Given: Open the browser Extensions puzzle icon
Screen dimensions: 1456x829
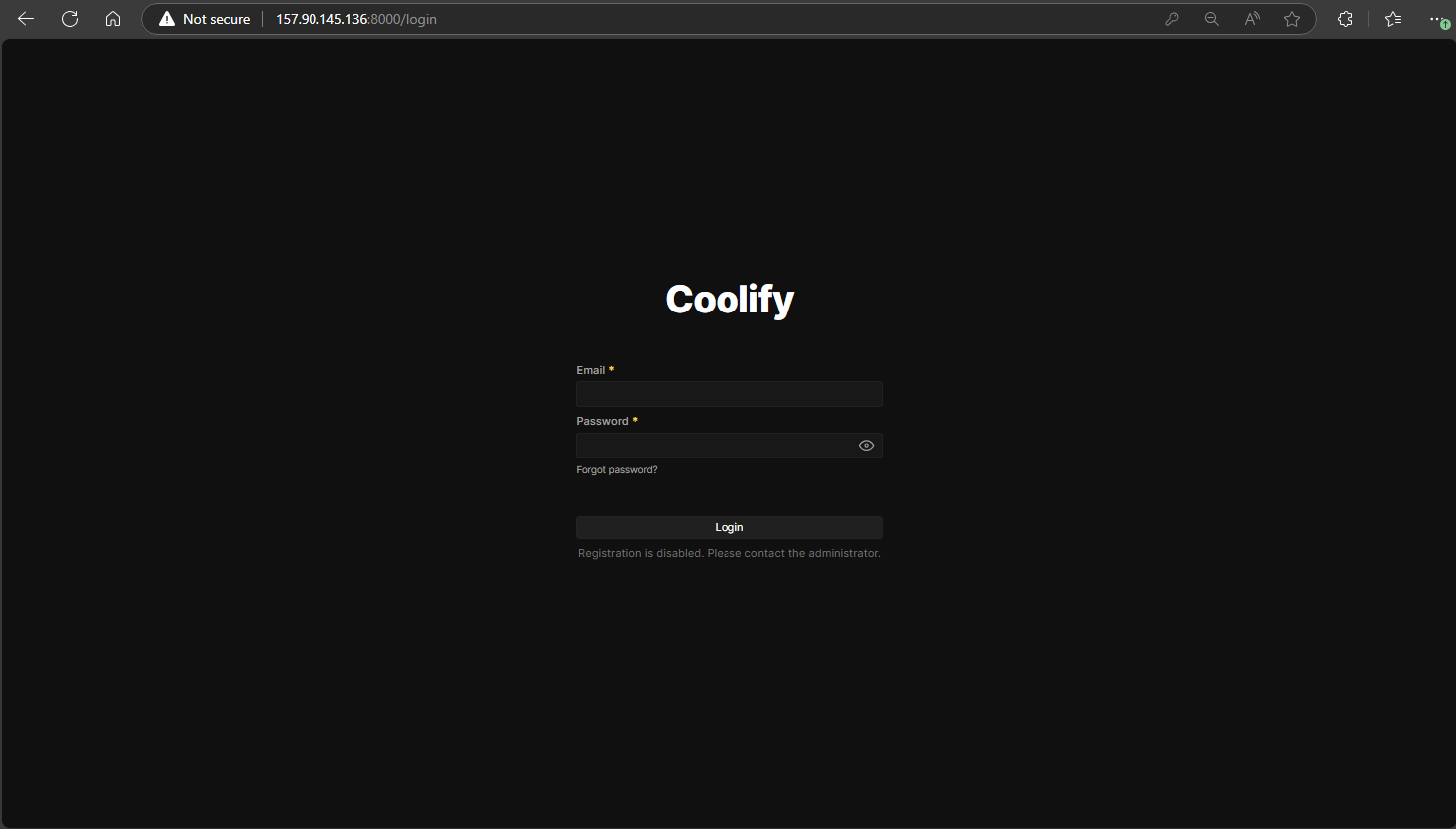Looking at the screenshot, I should click(1344, 19).
